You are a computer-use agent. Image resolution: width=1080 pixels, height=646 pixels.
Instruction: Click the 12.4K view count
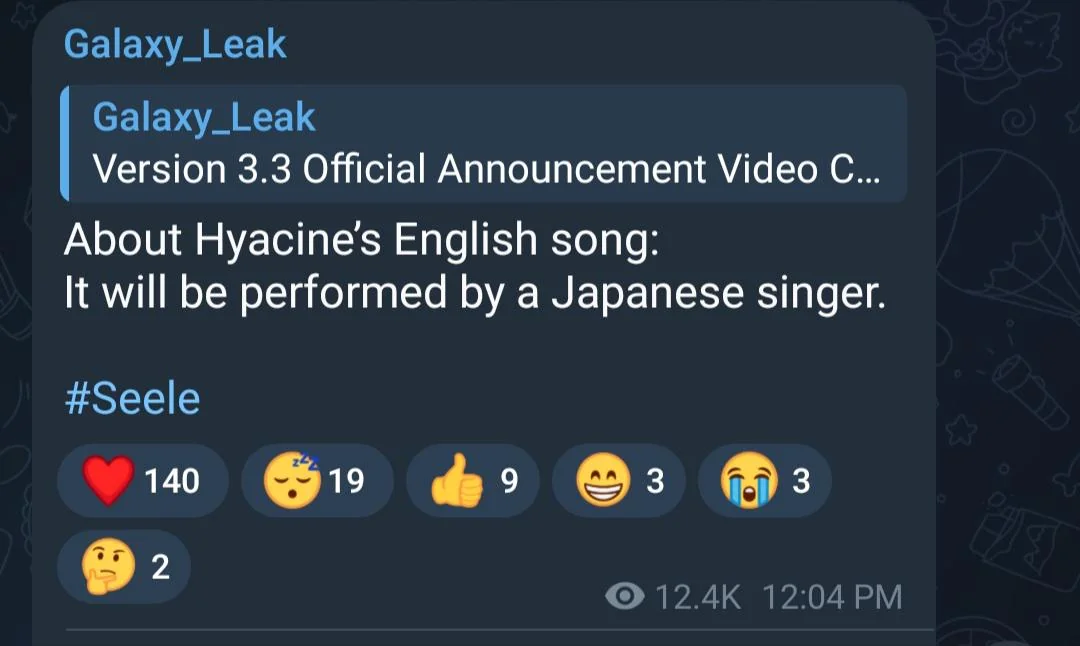698,596
